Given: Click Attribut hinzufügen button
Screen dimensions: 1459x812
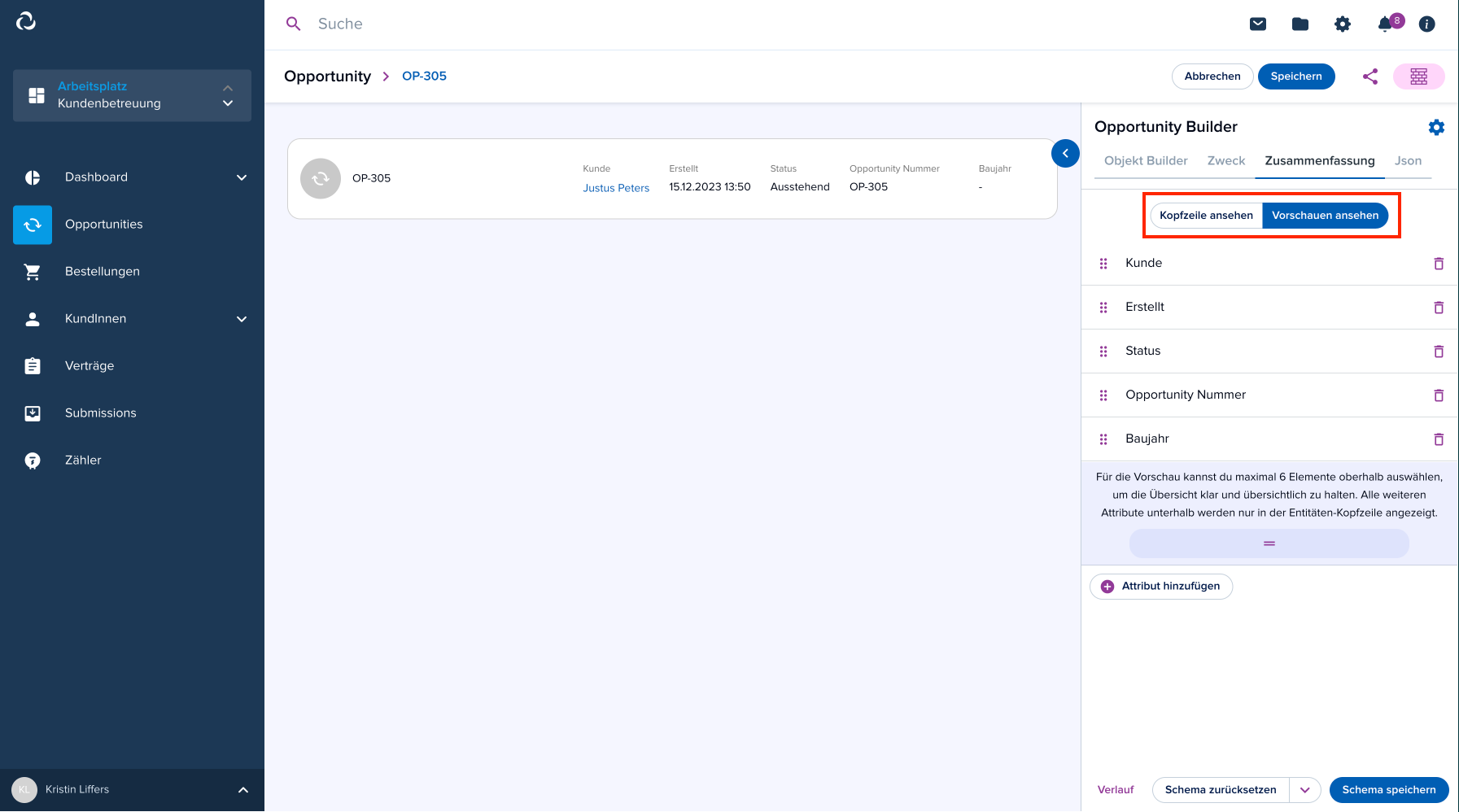Looking at the screenshot, I should click(1161, 587).
